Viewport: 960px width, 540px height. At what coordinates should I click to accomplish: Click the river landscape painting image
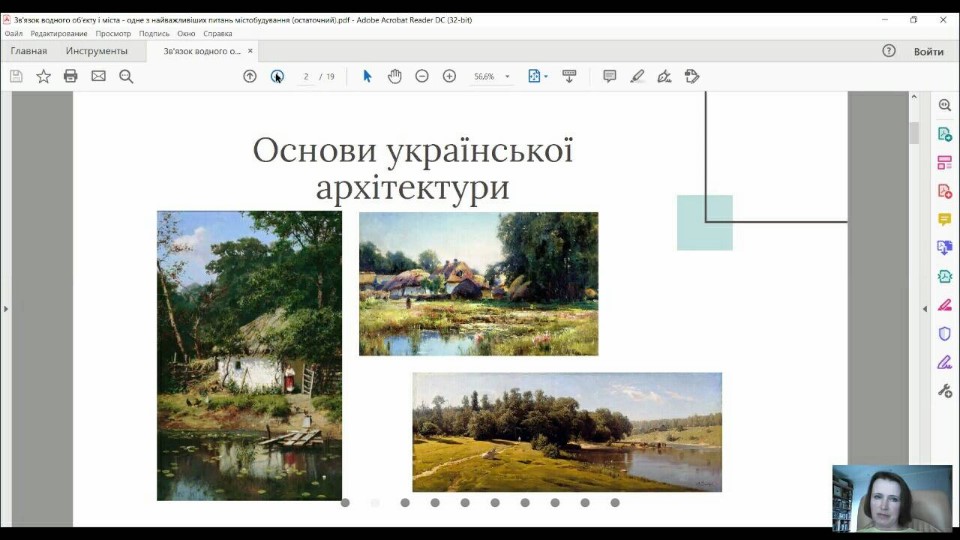[567, 432]
